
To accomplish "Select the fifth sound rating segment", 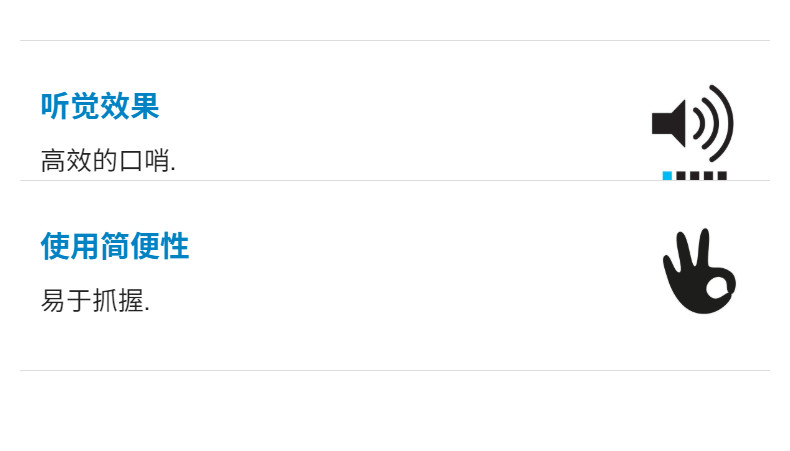I will [x=721, y=176].
